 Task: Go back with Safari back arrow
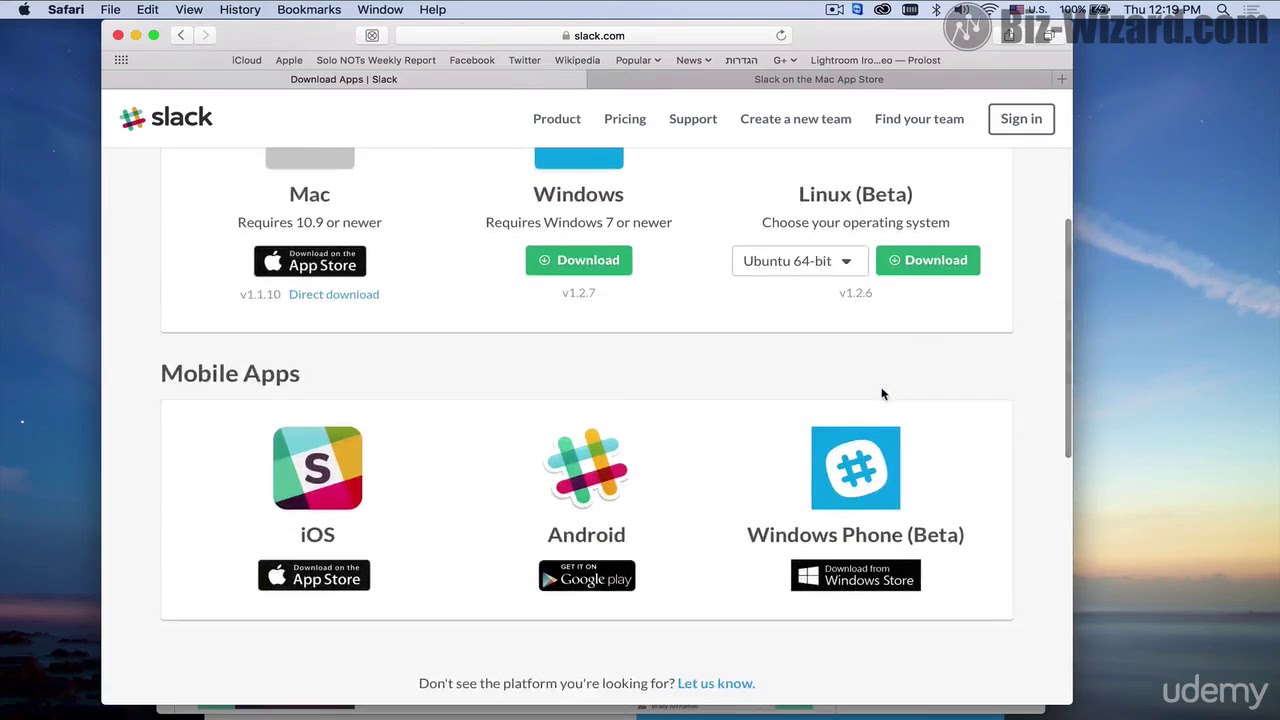[x=181, y=35]
